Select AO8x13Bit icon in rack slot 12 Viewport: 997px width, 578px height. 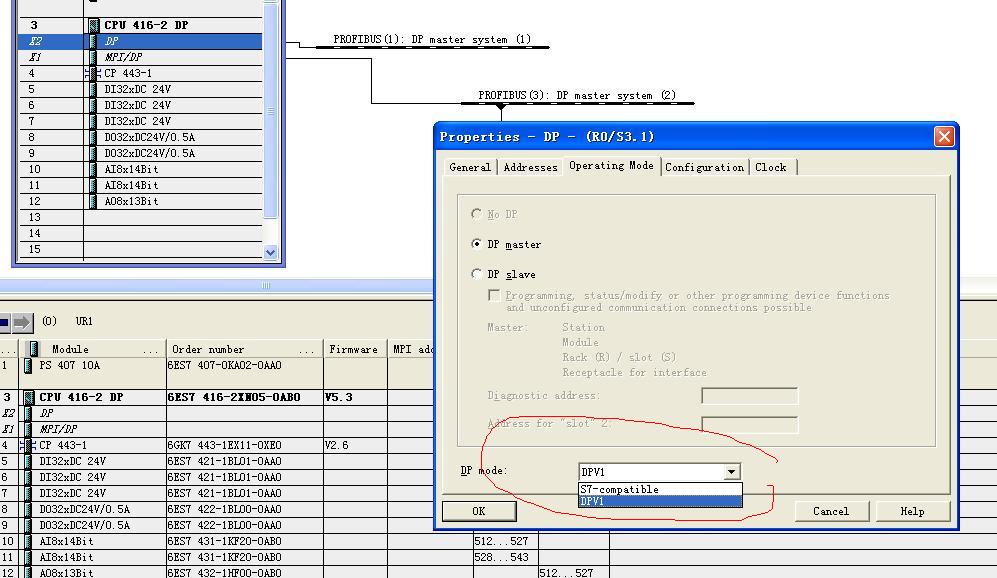click(93, 202)
